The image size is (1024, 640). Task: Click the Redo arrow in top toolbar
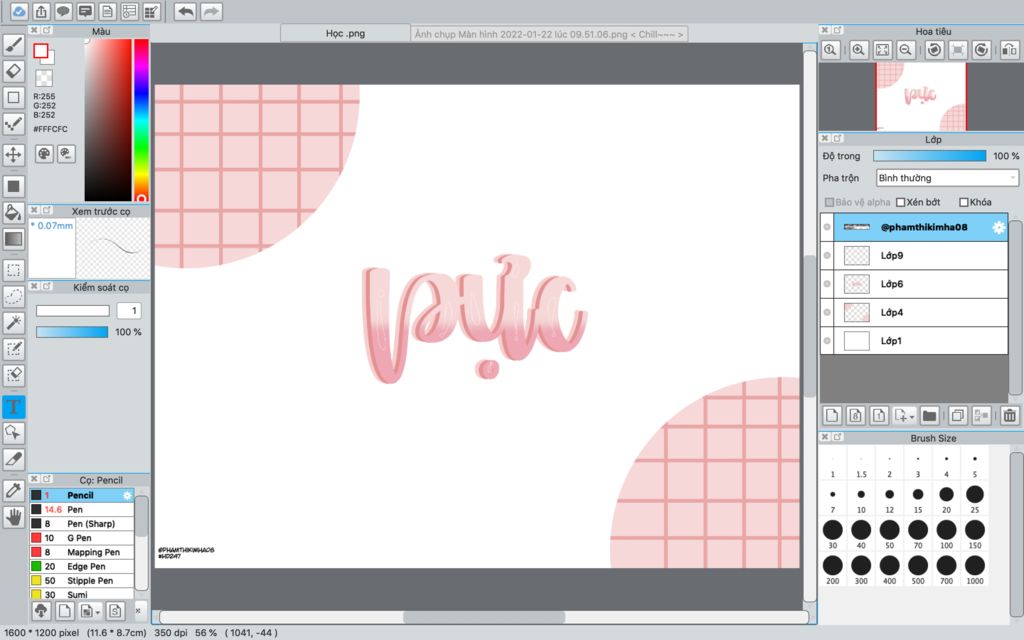211,11
